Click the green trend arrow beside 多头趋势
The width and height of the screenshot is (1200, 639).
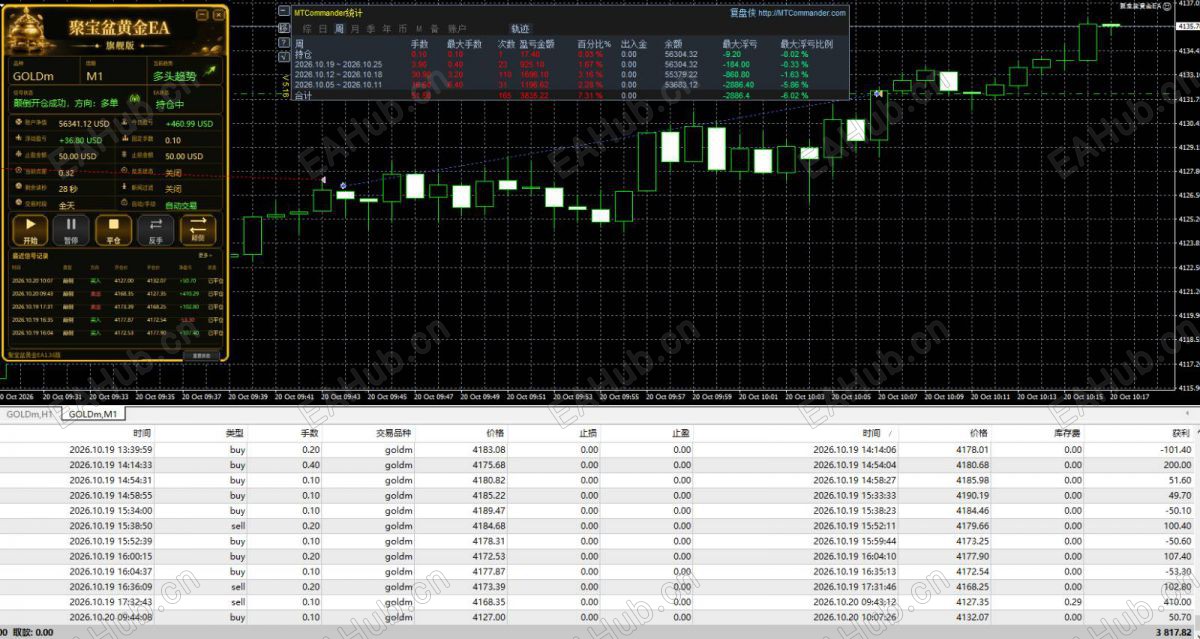(210, 72)
